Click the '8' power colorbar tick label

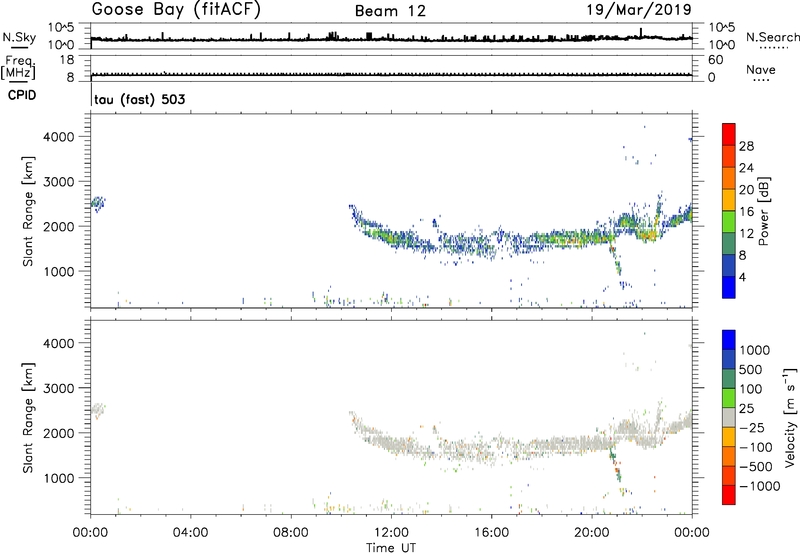click(743, 255)
